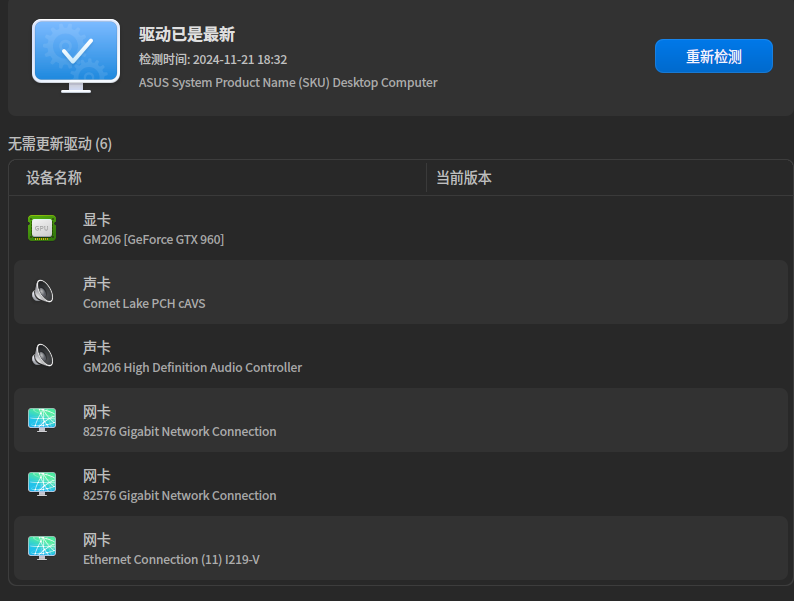Click the 设备名称 column header

click(54, 178)
